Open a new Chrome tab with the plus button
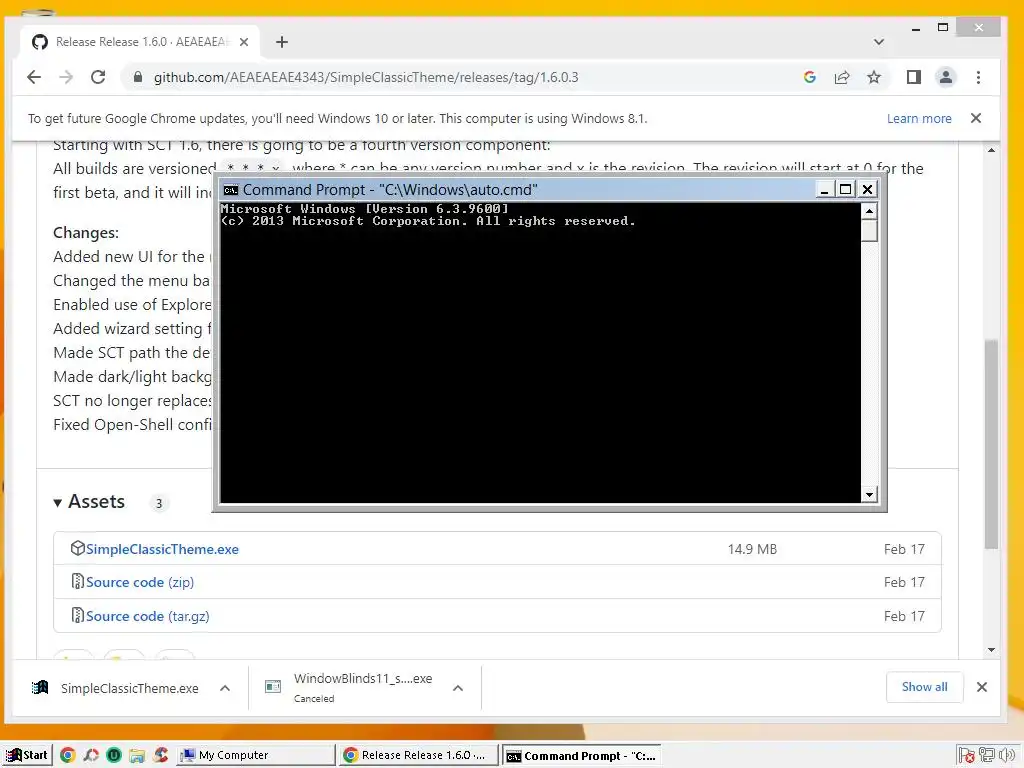The height and width of the screenshot is (768, 1024). click(281, 42)
